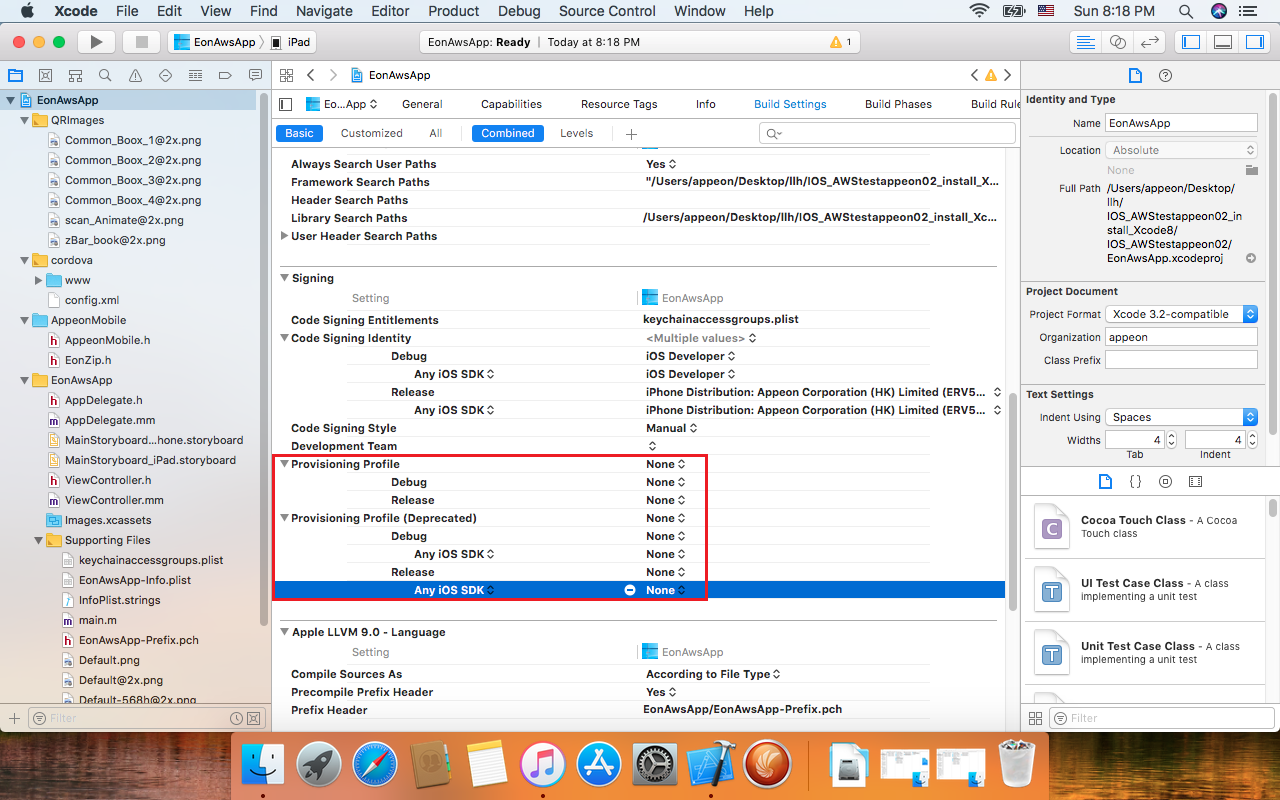The height and width of the screenshot is (800, 1280).
Task: Toggle the navigator panel visibility
Action: tap(1191, 42)
